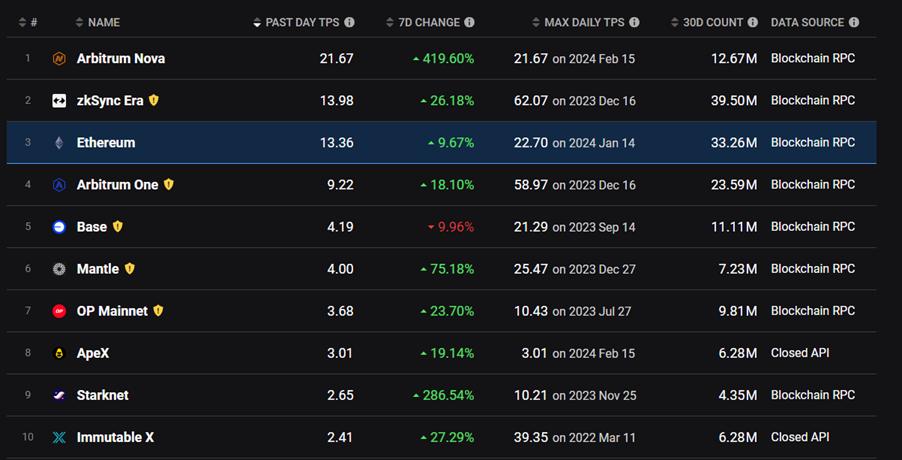
Task: Click the ApeX logo icon
Action: [59, 353]
